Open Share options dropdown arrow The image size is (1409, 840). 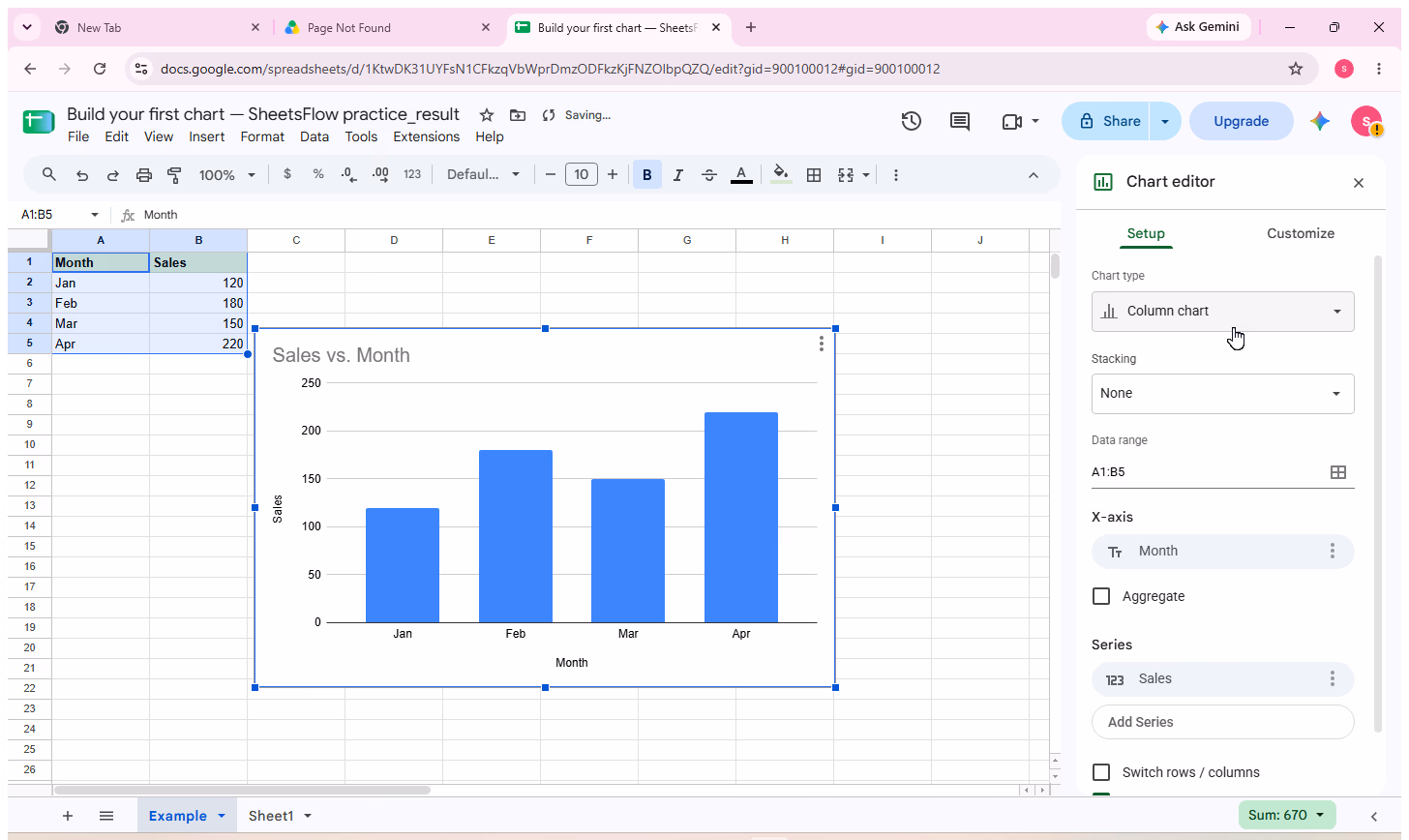1165,121
